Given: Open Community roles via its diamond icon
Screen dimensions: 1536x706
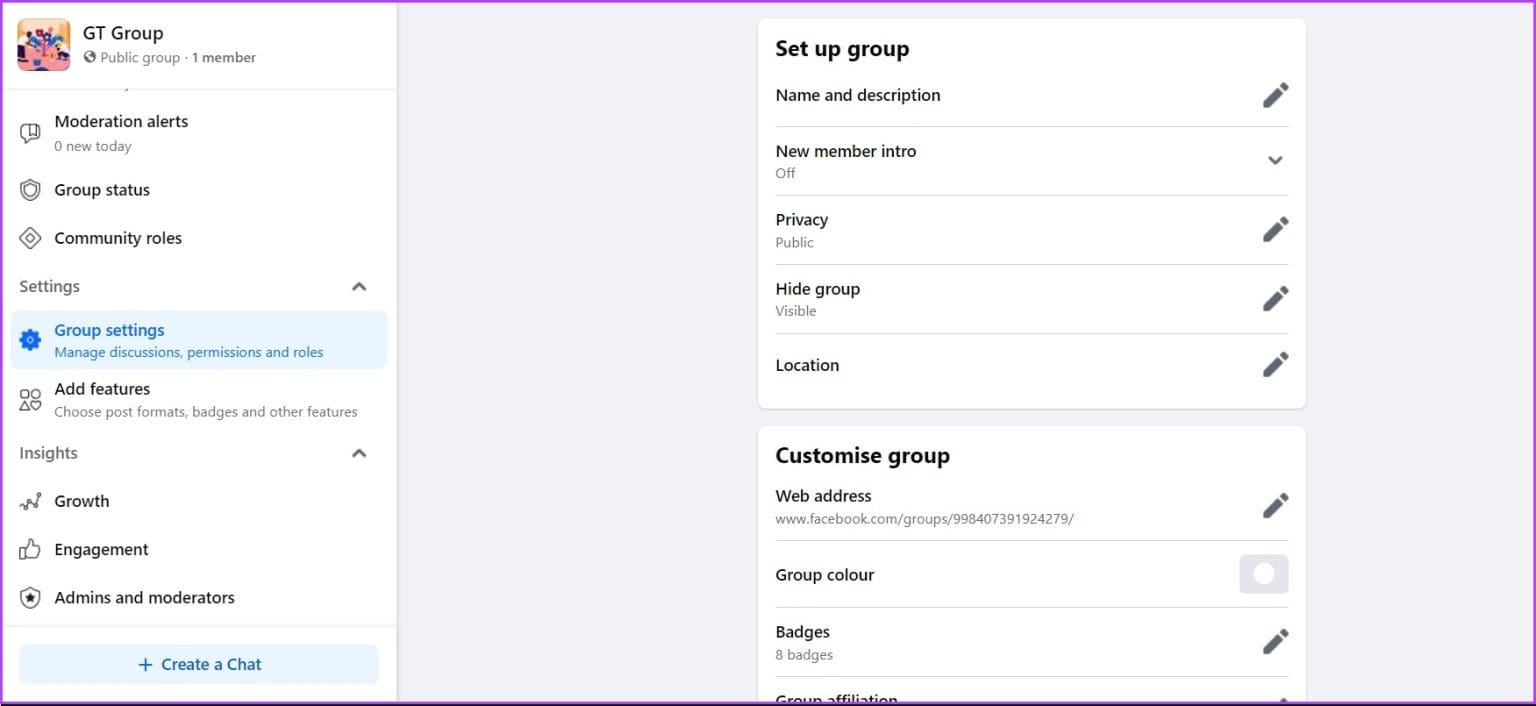Looking at the screenshot, I should click(31, 238).
